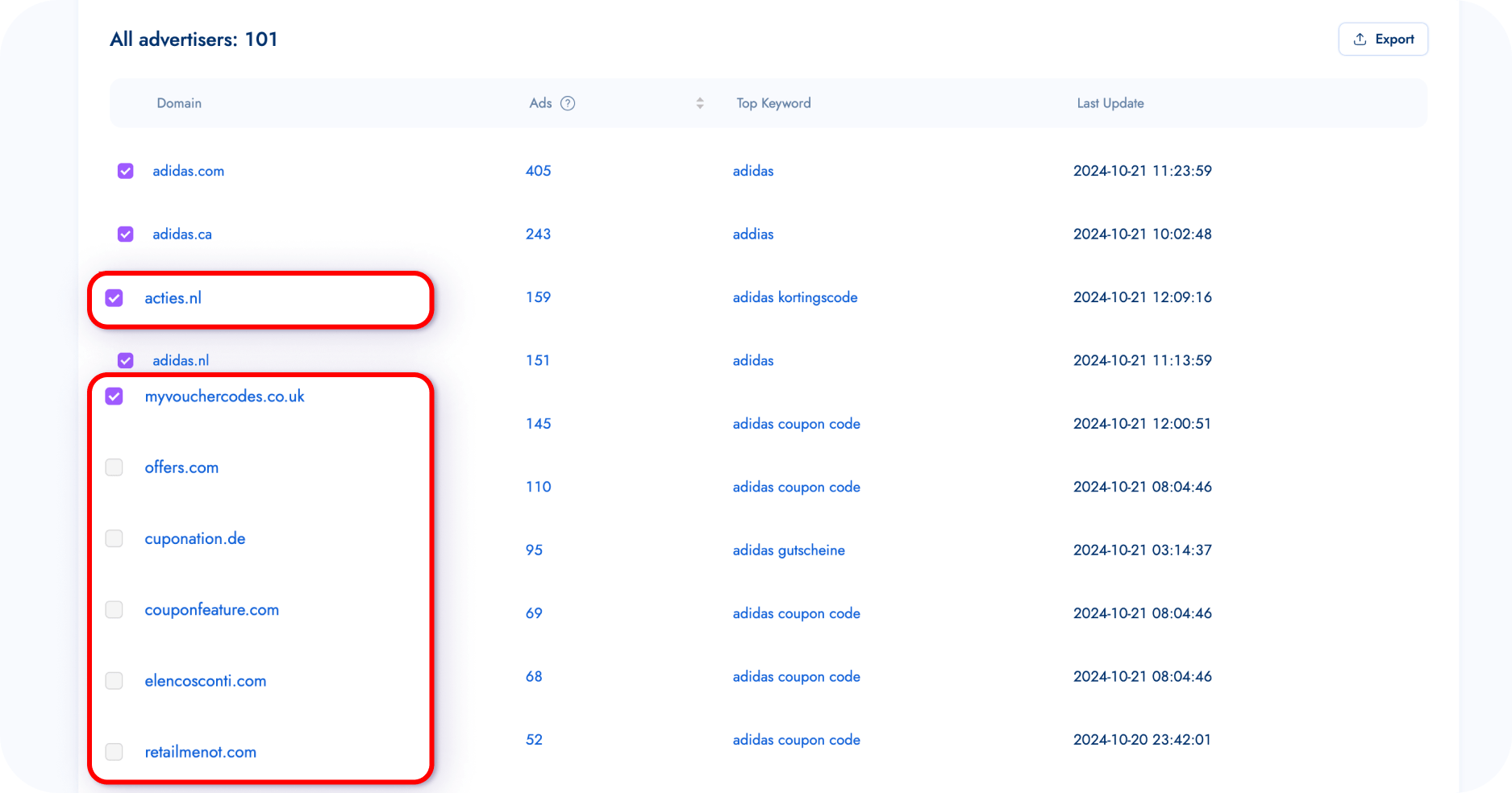The image size is (1512, 793).
Task: Open the adidas.nl domain link
Action: [x=181, y=360]
